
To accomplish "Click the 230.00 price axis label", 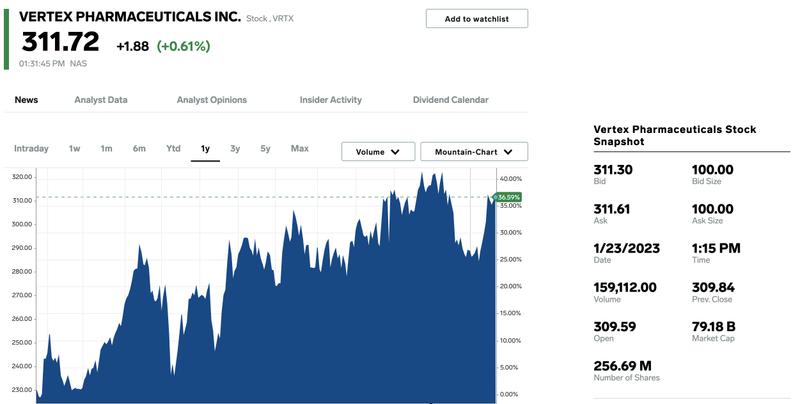I will tap(22, 390).
